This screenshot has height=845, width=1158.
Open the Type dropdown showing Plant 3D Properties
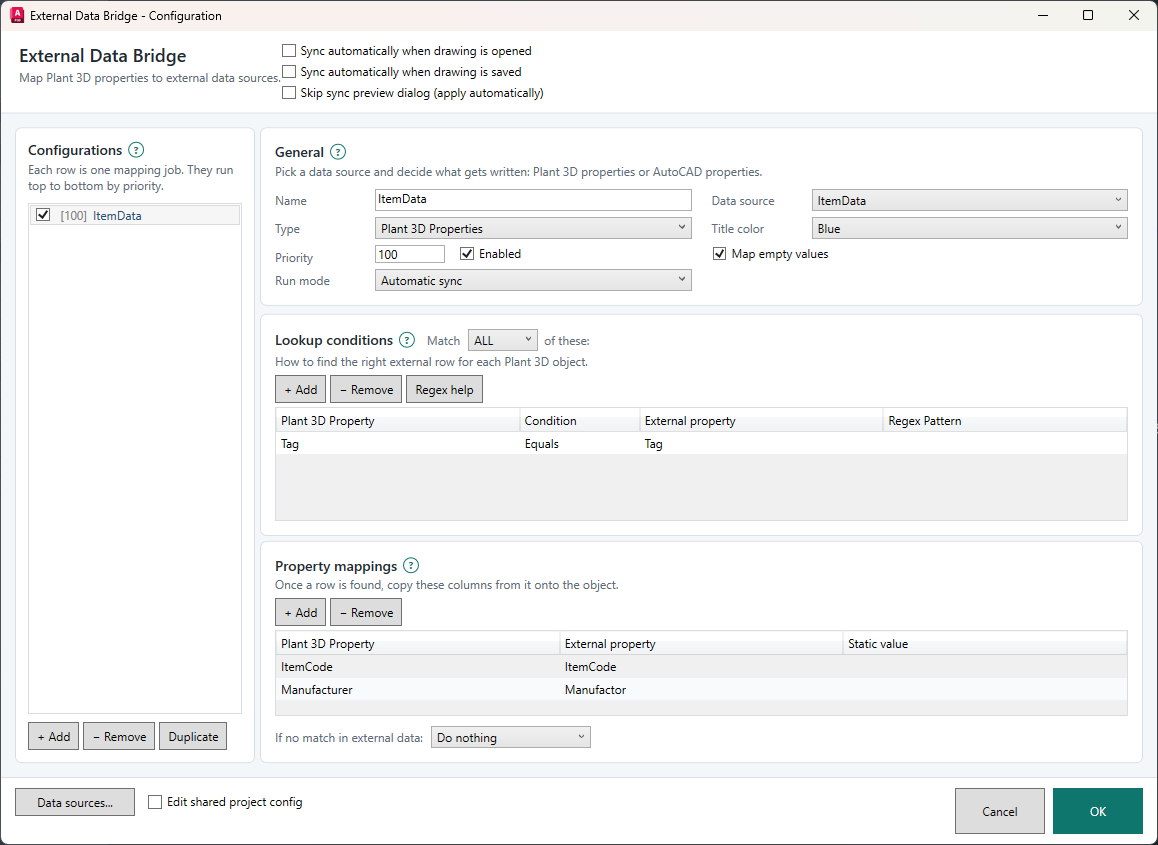(x=533, y=228)
